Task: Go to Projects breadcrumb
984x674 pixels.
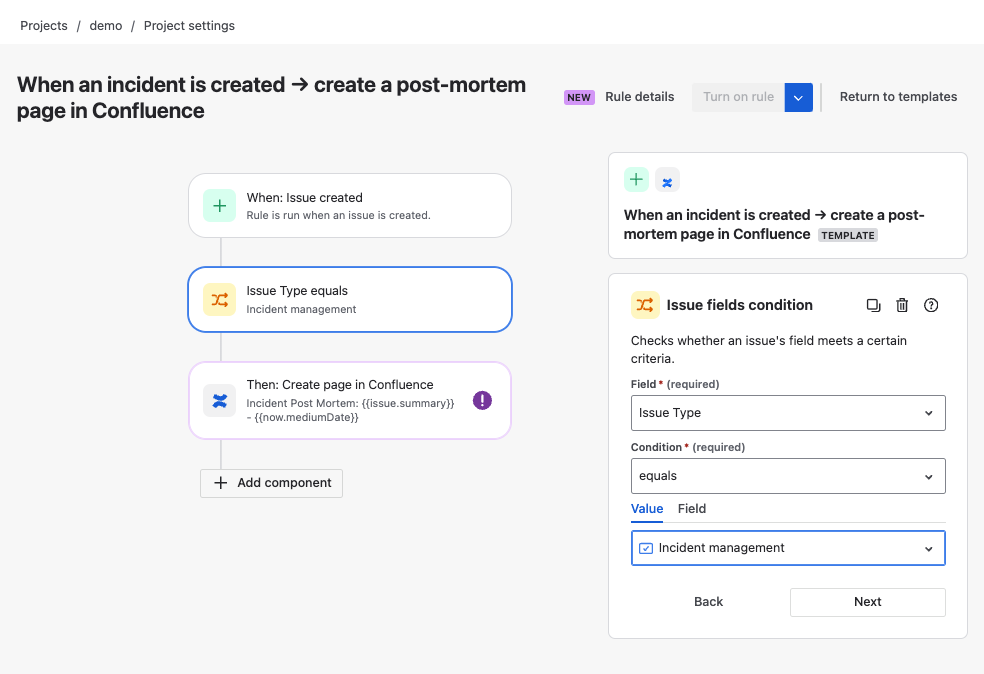Action: pos(44,26)
